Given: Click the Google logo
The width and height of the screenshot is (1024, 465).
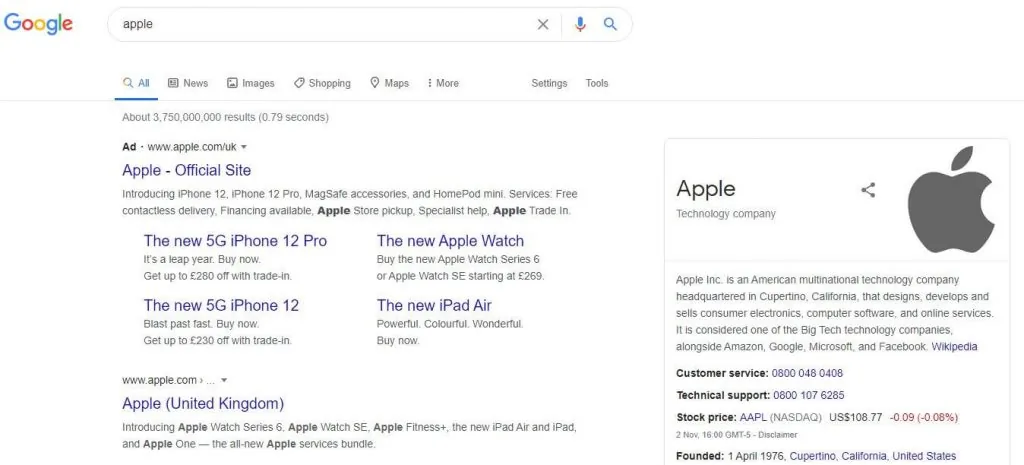Looking at the screenshot, I should (39, 24).
